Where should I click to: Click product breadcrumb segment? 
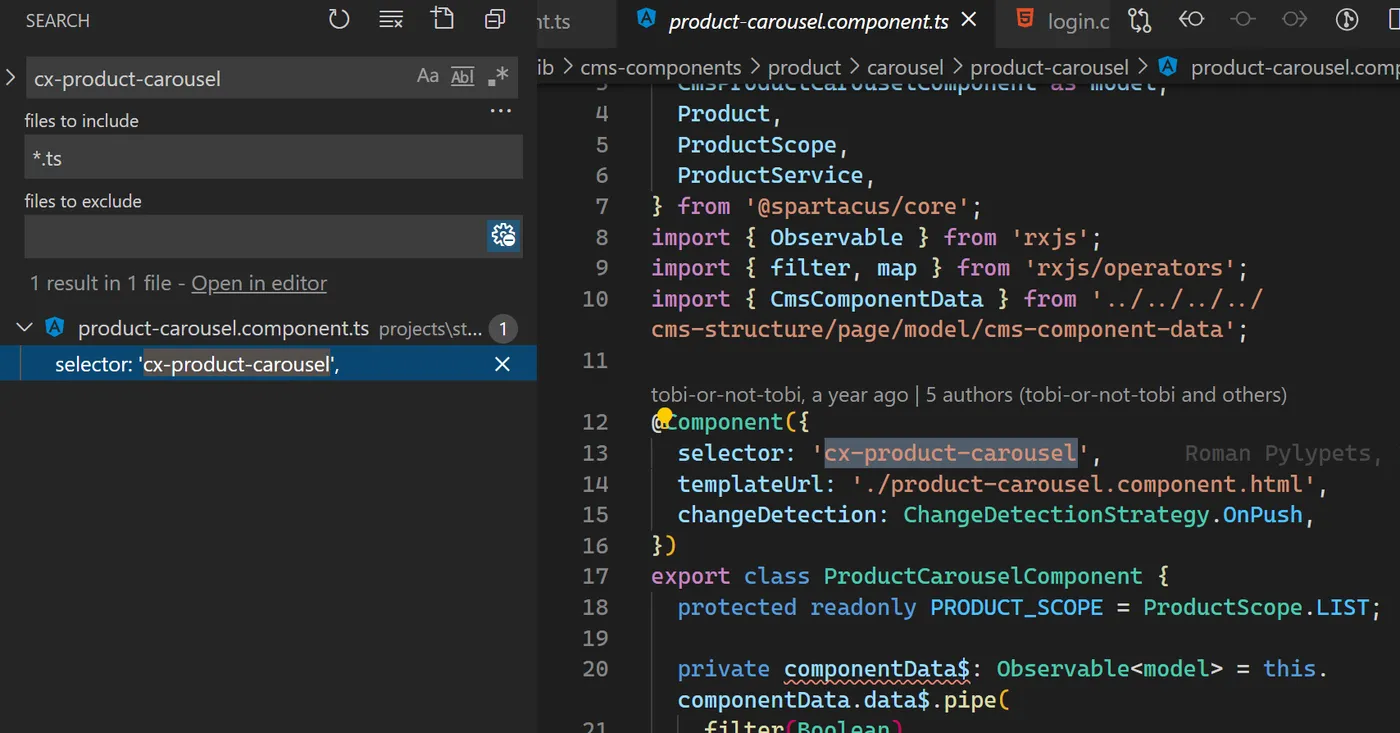[804, 67]
